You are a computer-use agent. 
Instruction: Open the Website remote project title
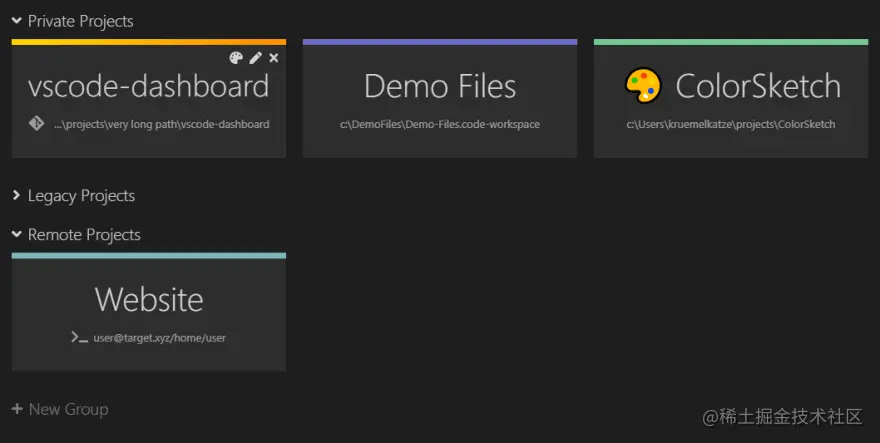pyautogui.click(x=149, y=299)
